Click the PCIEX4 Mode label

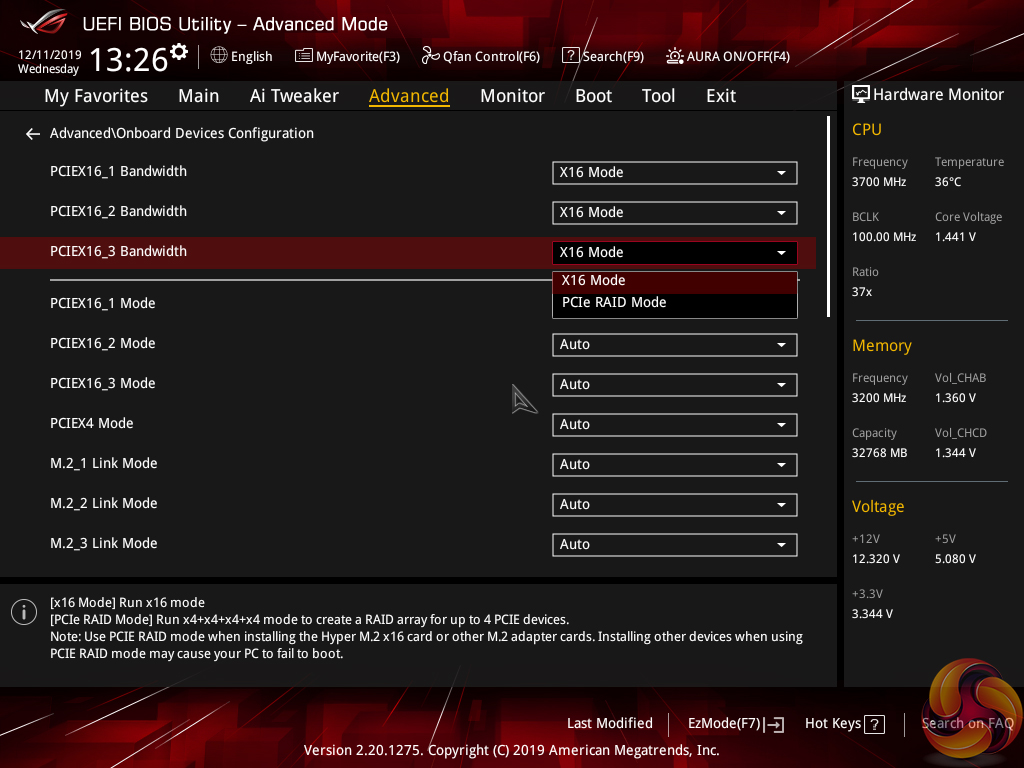pyautogui.click(x=91, y=423)
